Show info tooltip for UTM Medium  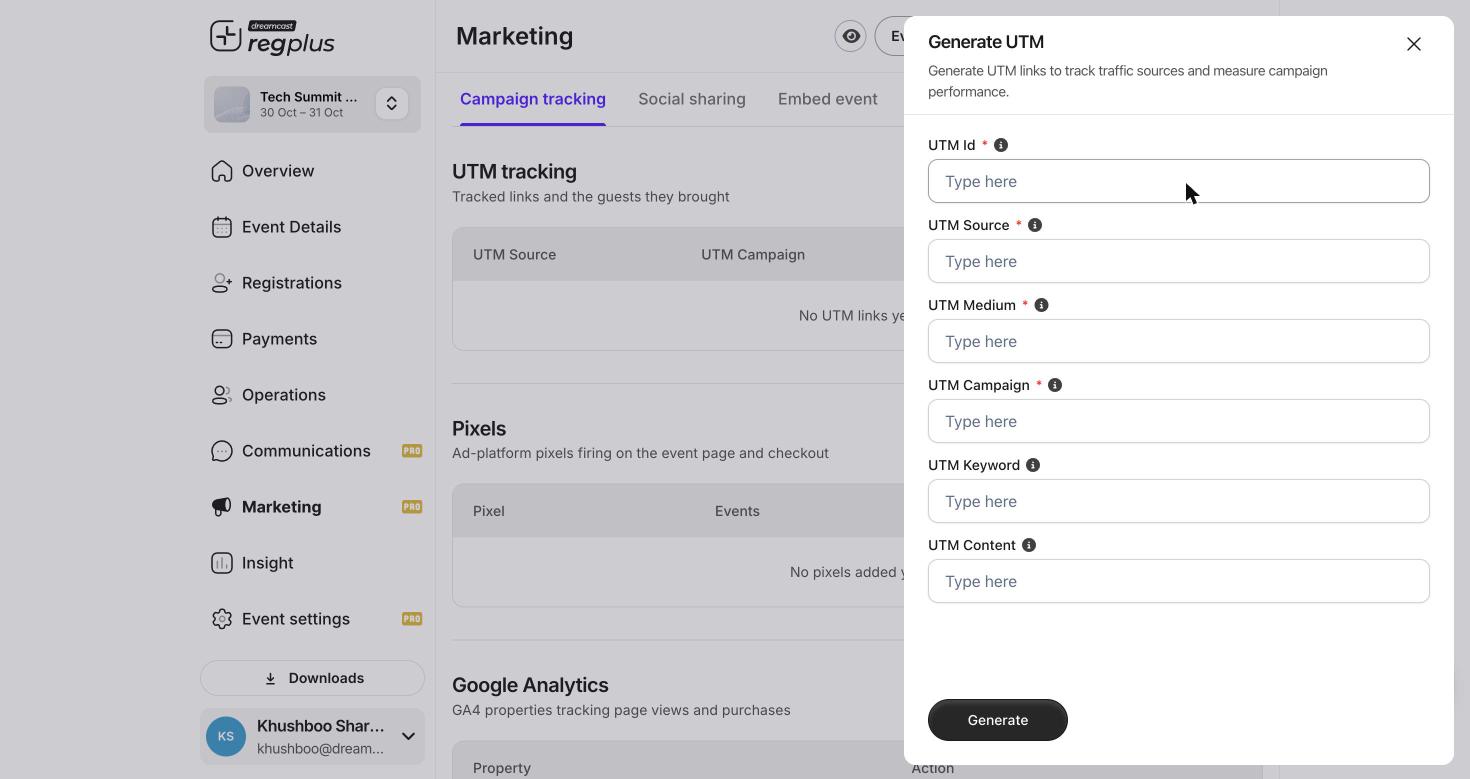(x=1041, y=305)
